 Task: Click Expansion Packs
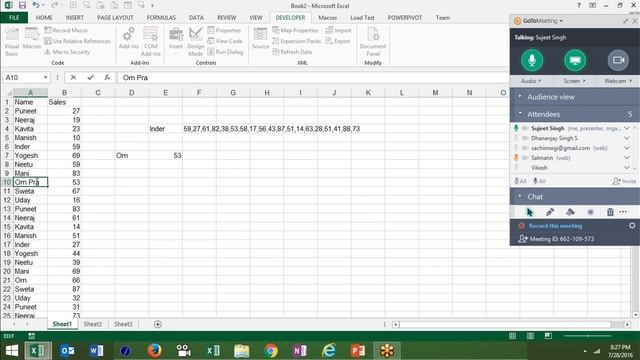[x=296, y=41]
